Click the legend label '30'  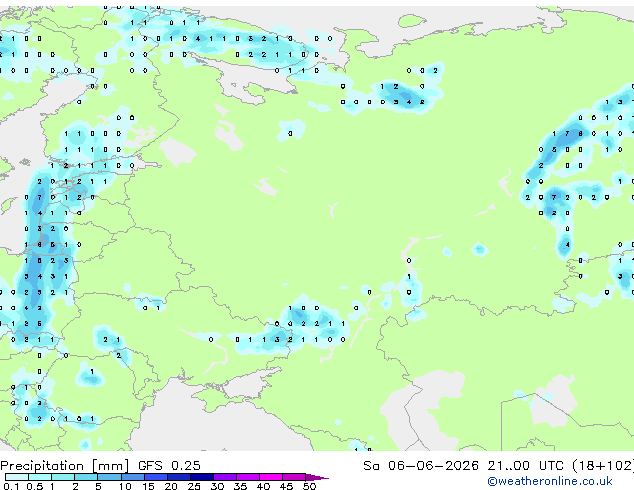click(217, 486)
